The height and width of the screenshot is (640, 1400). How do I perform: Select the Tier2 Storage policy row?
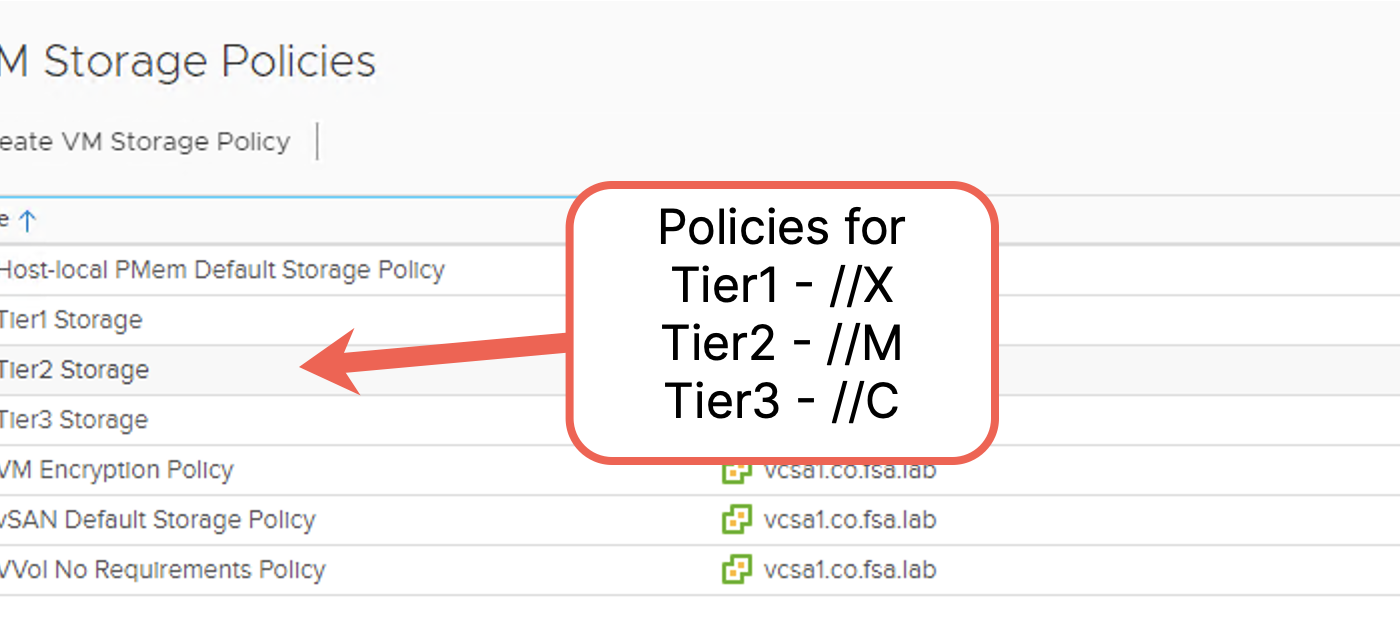74,370
